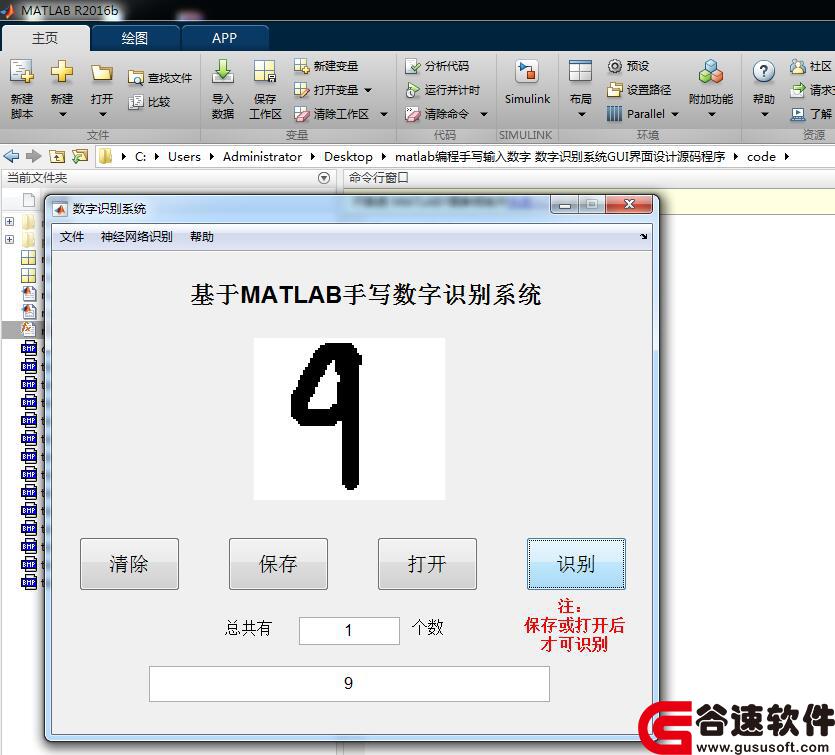
Task: Open the 神经网络识别 menu
Action: click(136, 237)
